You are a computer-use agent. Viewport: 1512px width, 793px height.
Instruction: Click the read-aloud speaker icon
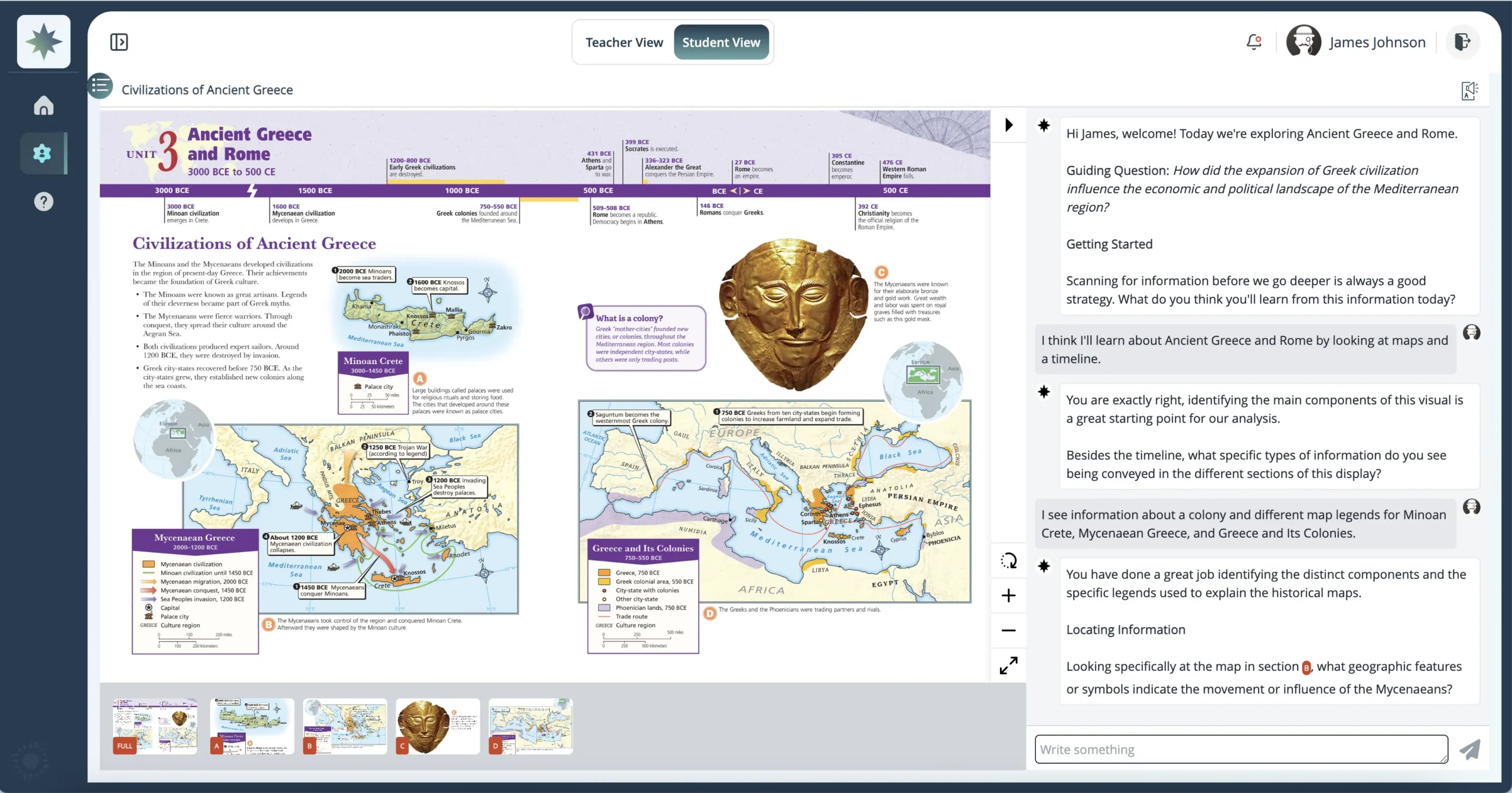tap(1469, 90)
